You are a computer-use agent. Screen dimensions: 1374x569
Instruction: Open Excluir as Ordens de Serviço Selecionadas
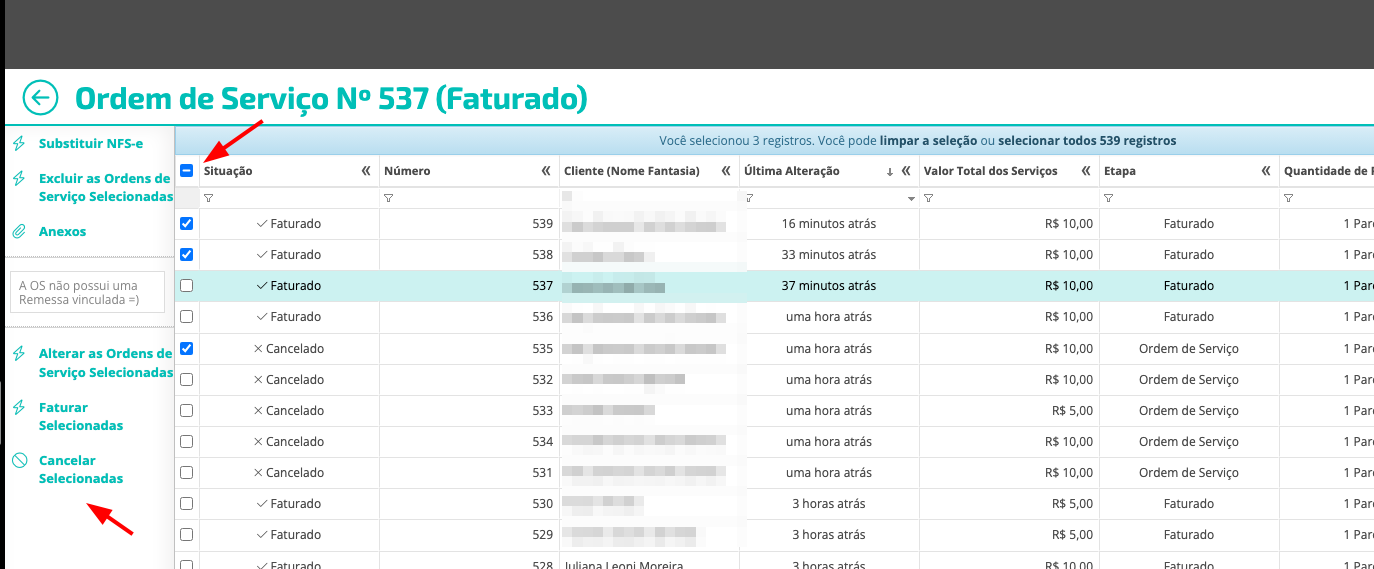click(105, 188)
